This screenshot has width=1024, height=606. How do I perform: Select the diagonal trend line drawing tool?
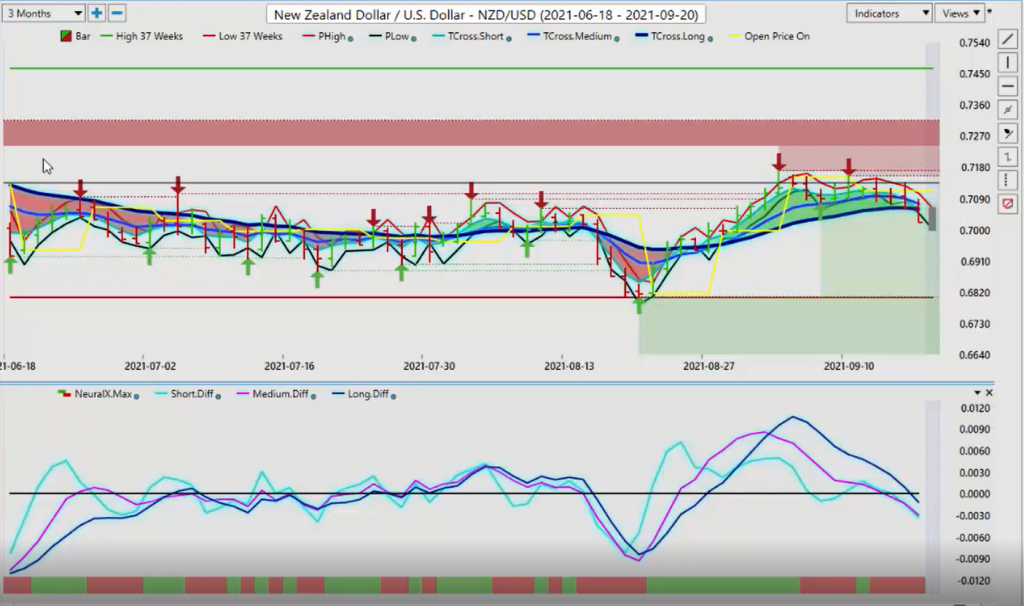1008,40
